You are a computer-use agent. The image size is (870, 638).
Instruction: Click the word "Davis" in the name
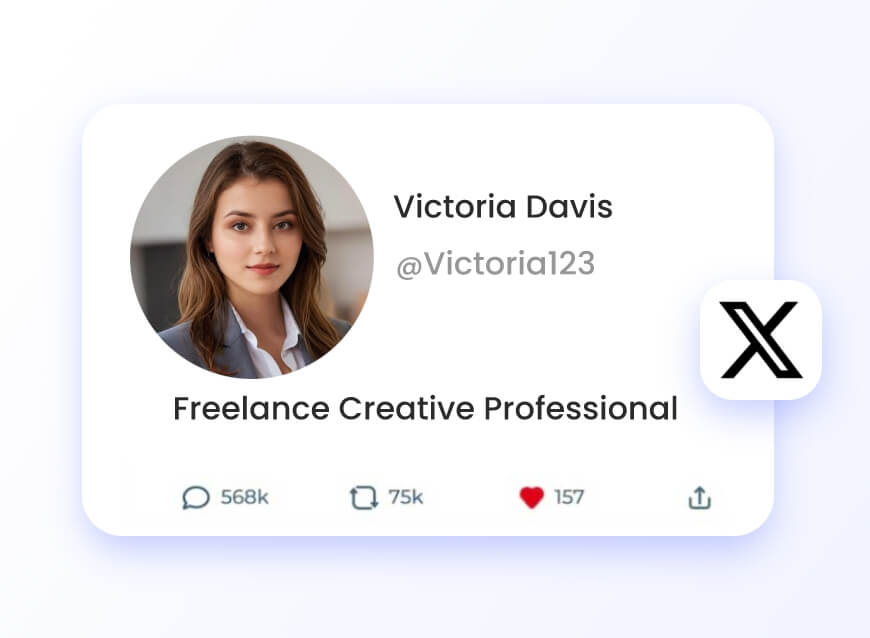pyautogui.click(x=569, y=207)
